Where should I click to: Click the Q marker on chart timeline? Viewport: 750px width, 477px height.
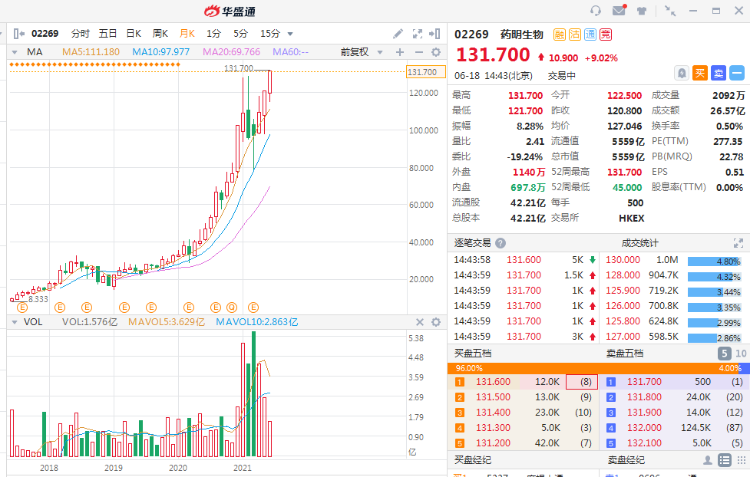(232, 307)
